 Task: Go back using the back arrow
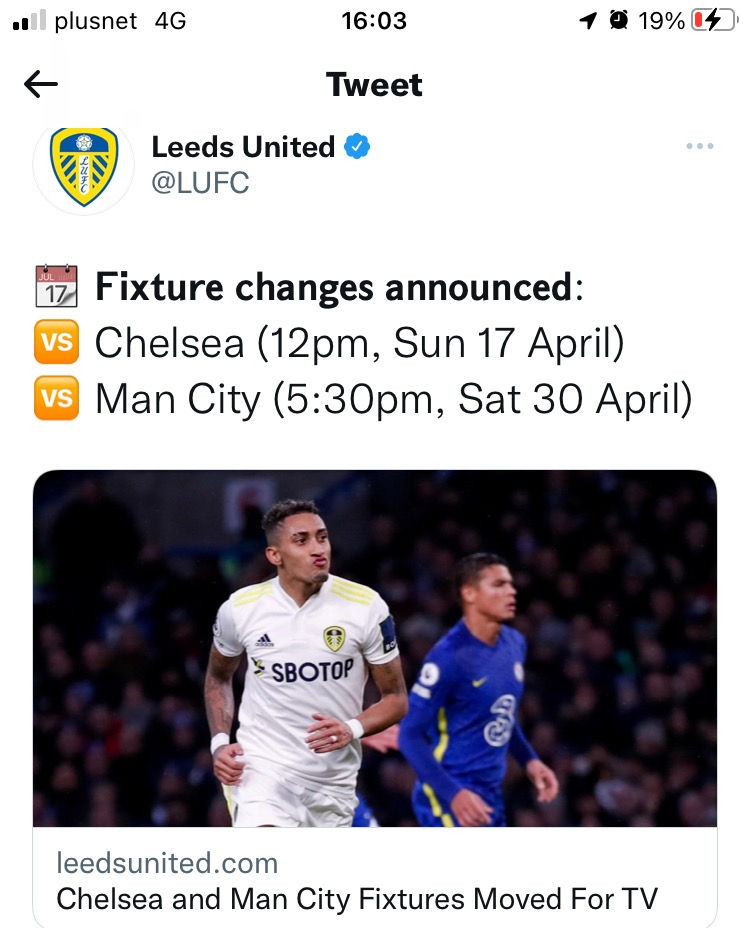coord(41,85)
